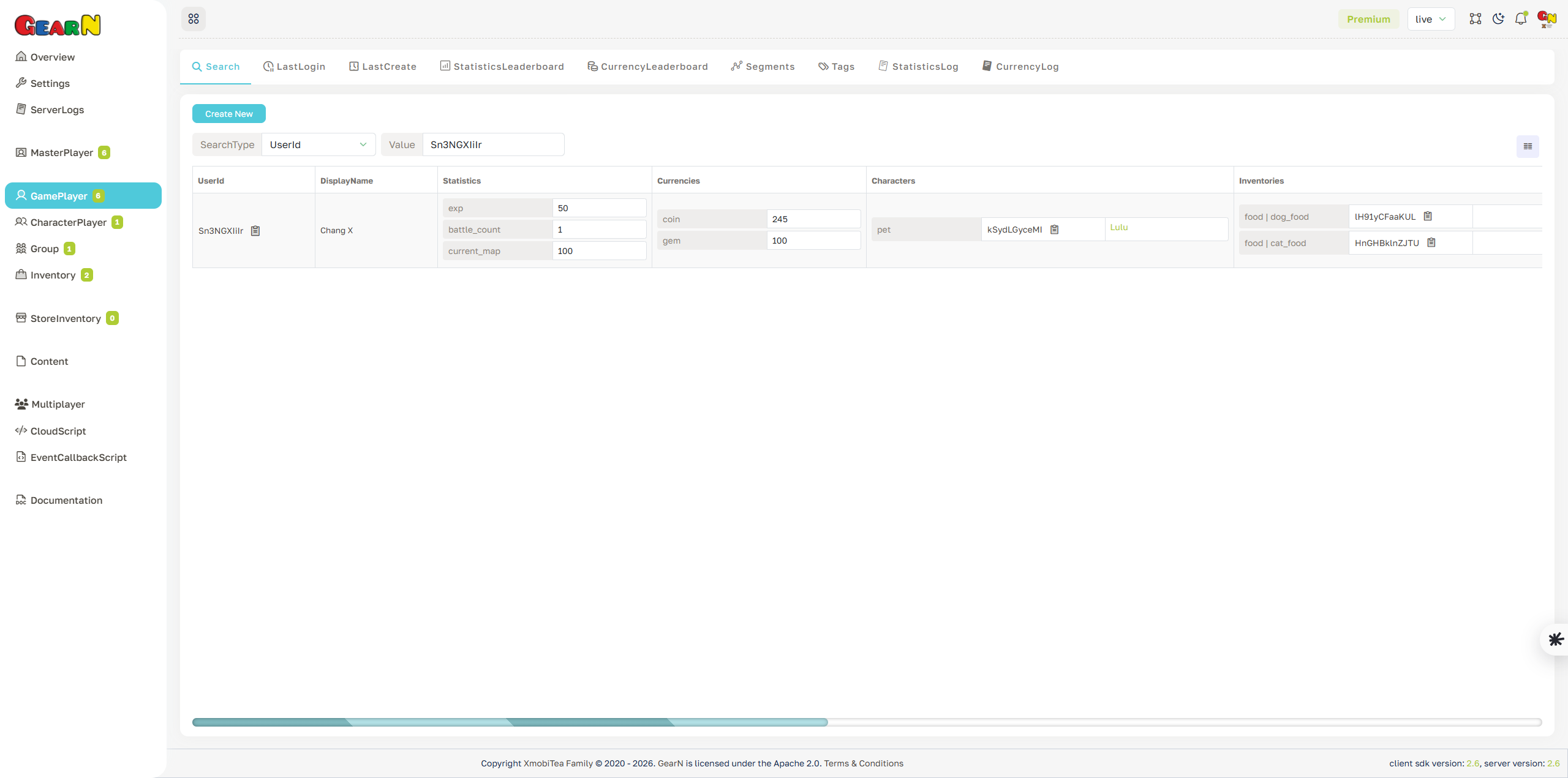Click the asterisk widget in bottom right corner
This screenshot has height=778, width=1568.
tap(1555, 639)
